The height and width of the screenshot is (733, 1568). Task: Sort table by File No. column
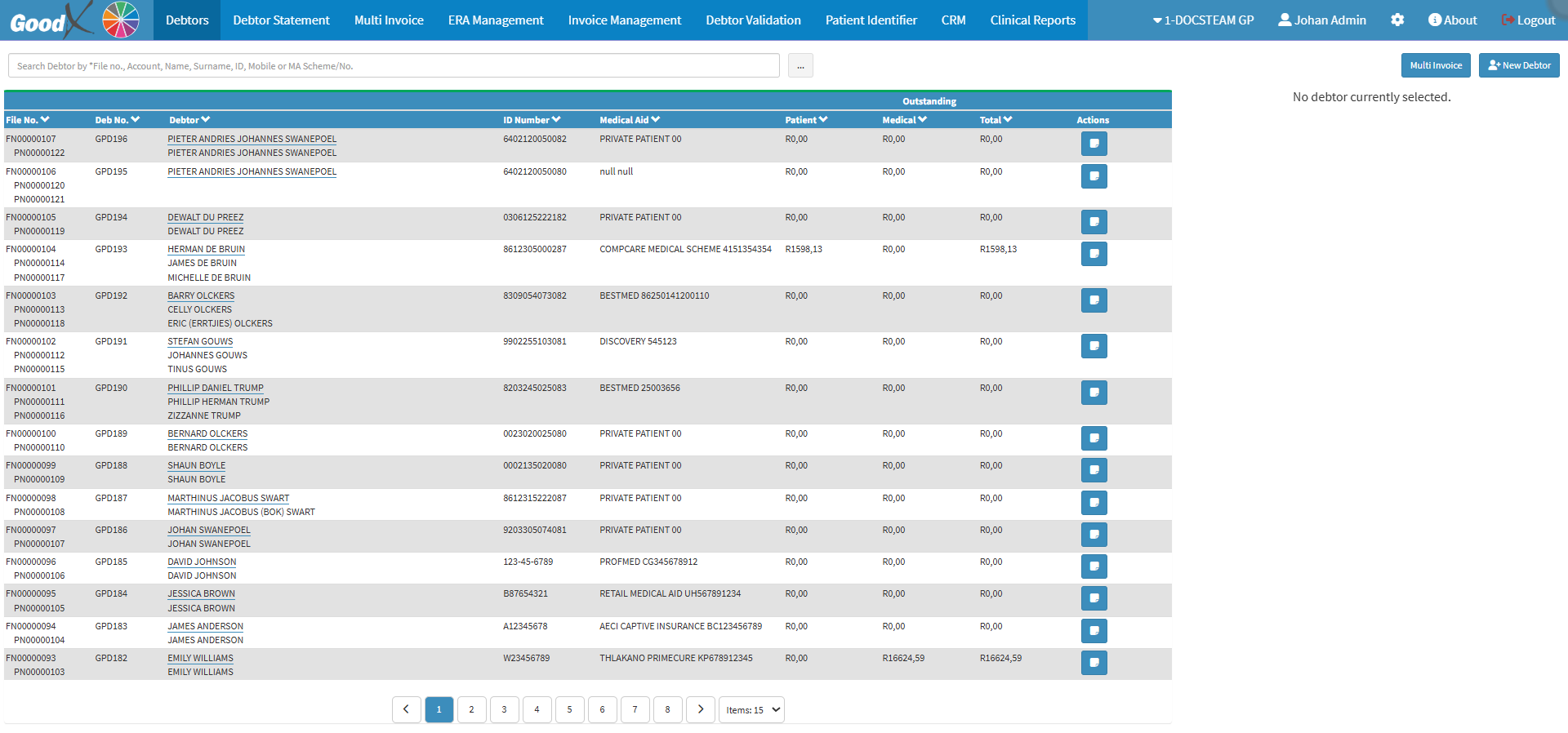click(28, 120)
